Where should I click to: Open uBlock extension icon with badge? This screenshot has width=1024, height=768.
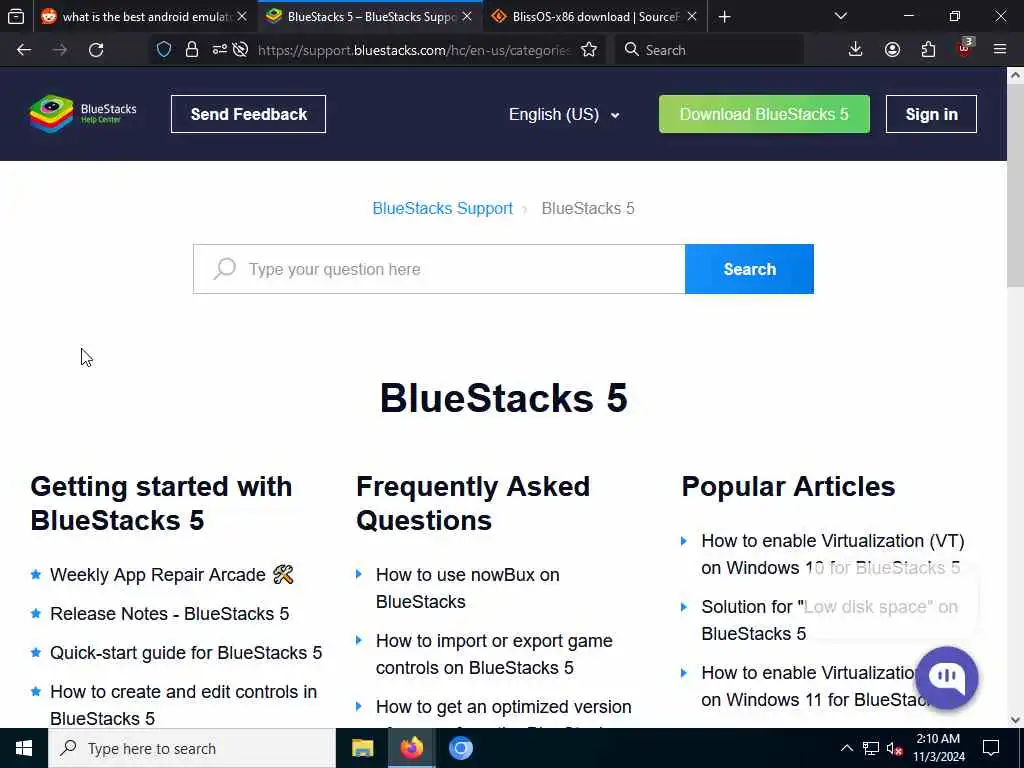[965, 48]
